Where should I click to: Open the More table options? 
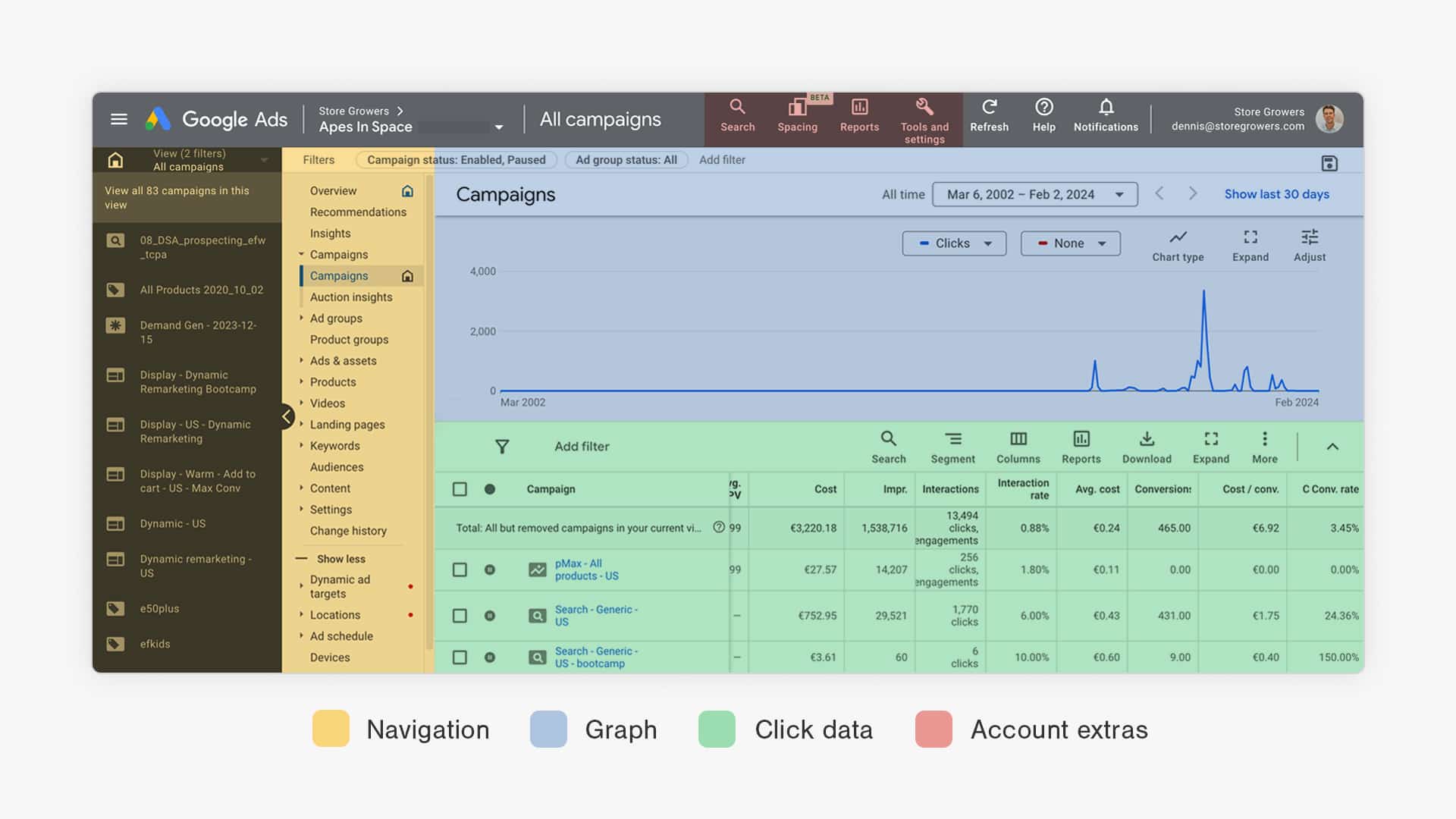(x=1264, y=447)
